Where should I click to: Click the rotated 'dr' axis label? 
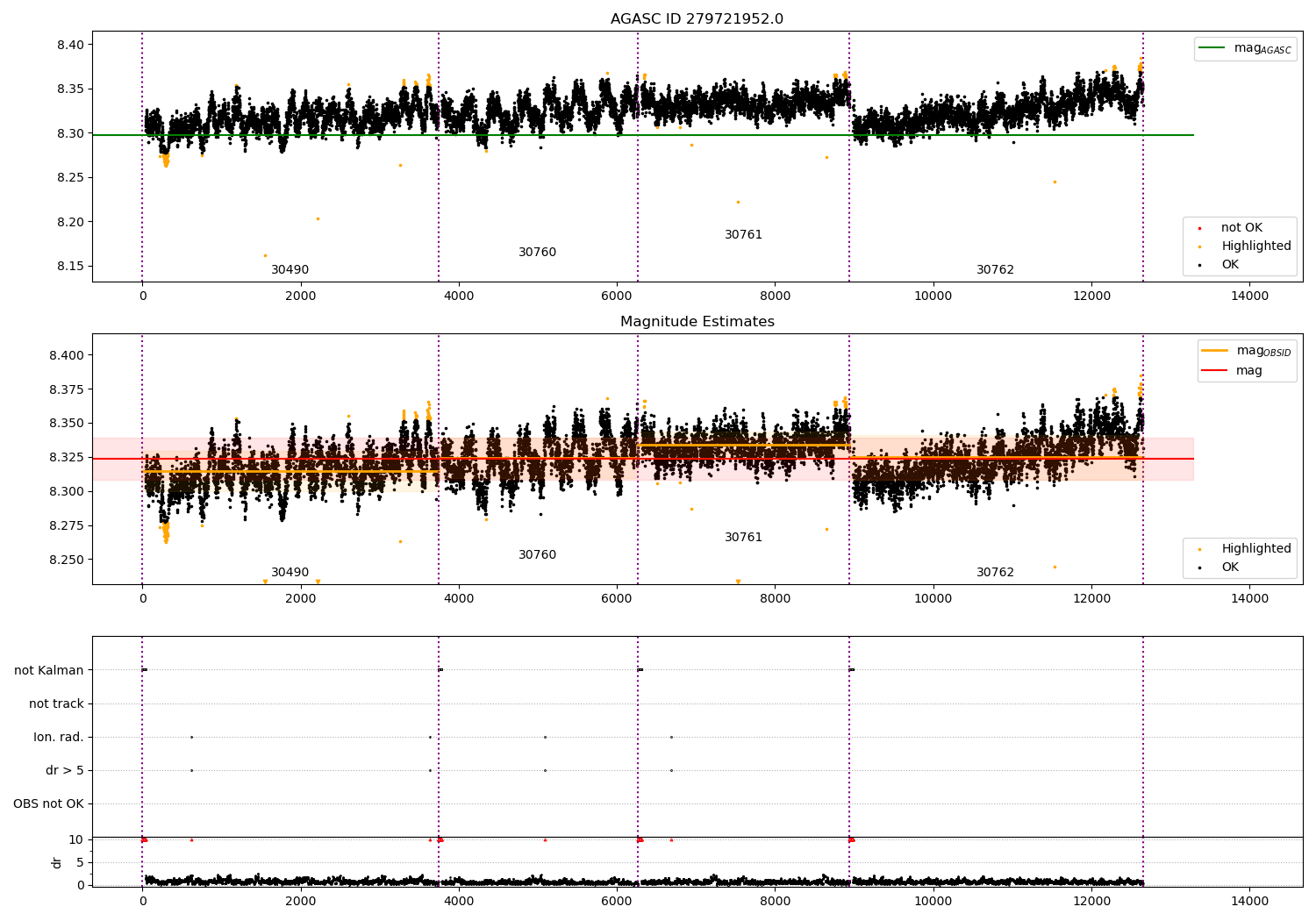tap(57, 862)
